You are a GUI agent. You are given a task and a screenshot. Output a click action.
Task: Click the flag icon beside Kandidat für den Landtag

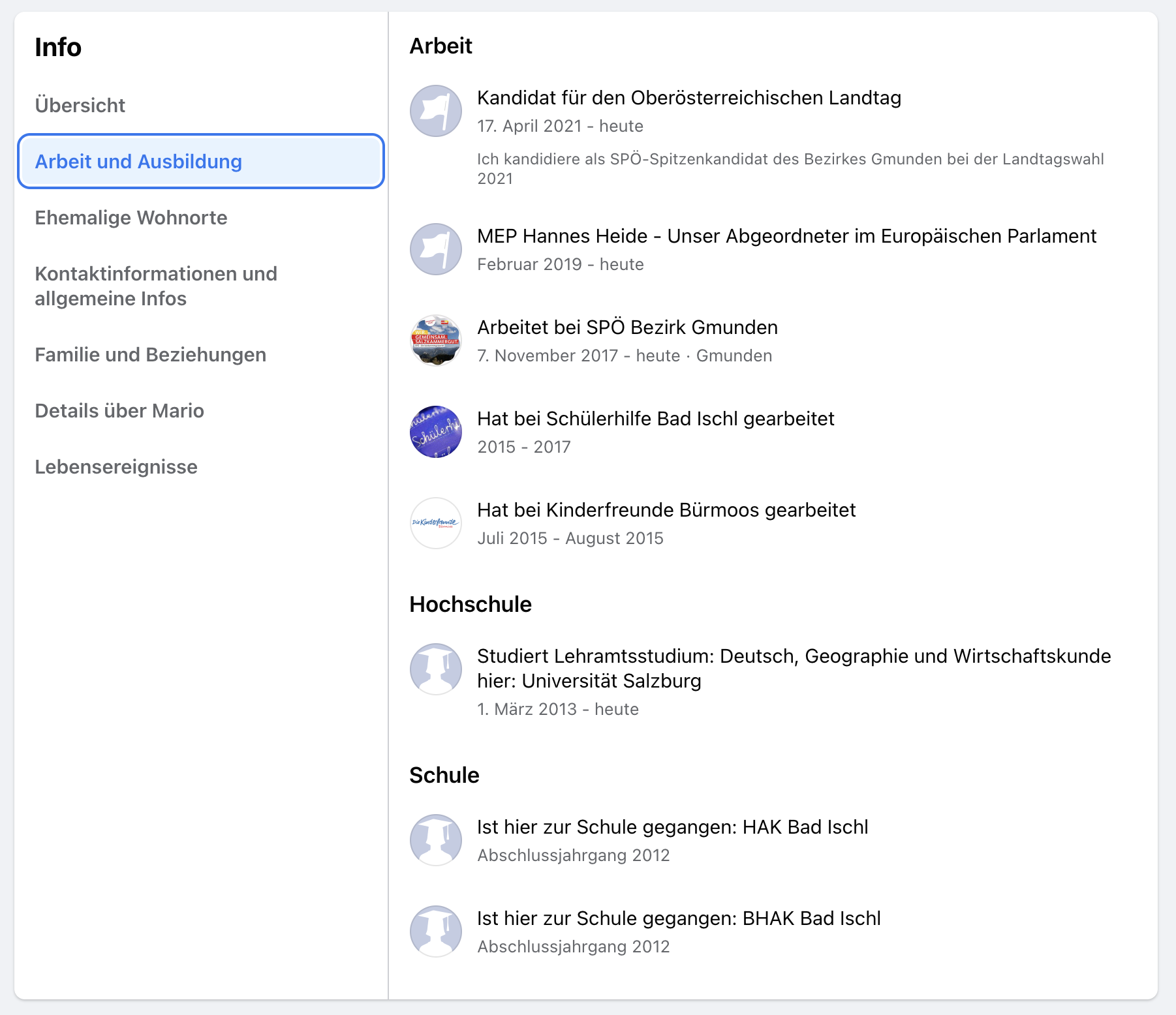436,111
